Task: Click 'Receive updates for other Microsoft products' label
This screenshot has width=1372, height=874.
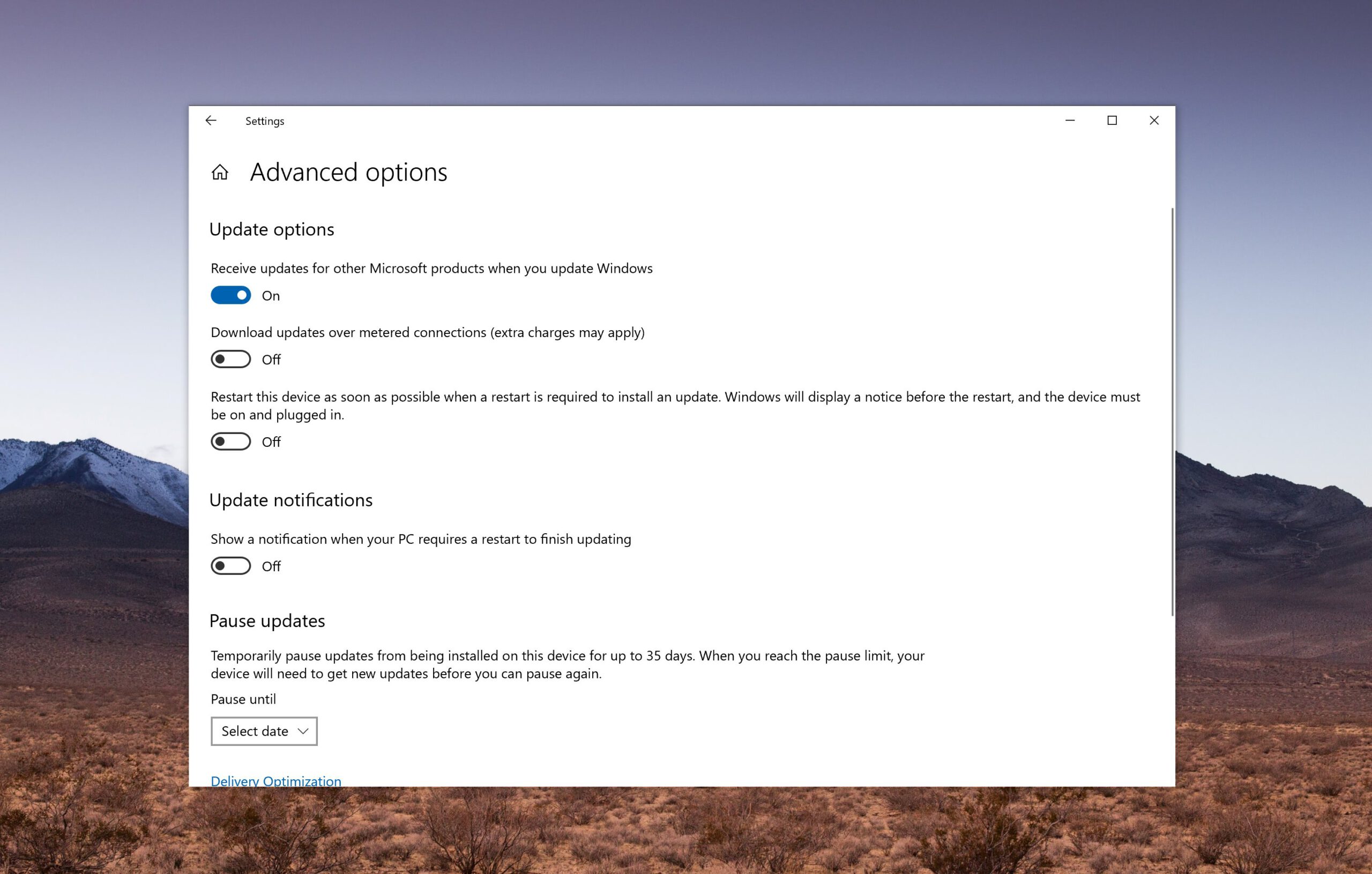Action: [432, 268]
